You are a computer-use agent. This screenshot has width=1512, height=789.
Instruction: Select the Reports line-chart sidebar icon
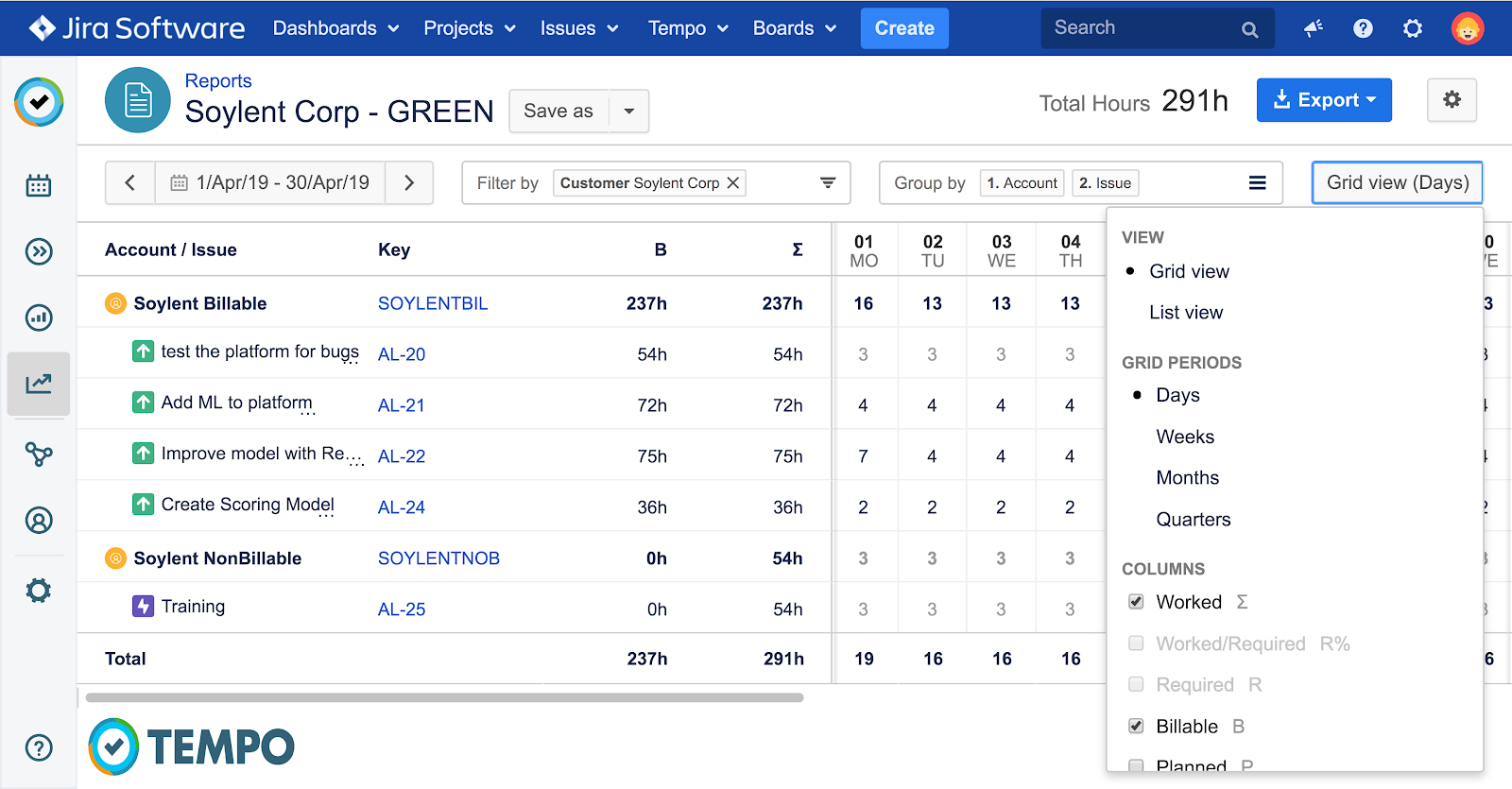click(x=39, y=384)
